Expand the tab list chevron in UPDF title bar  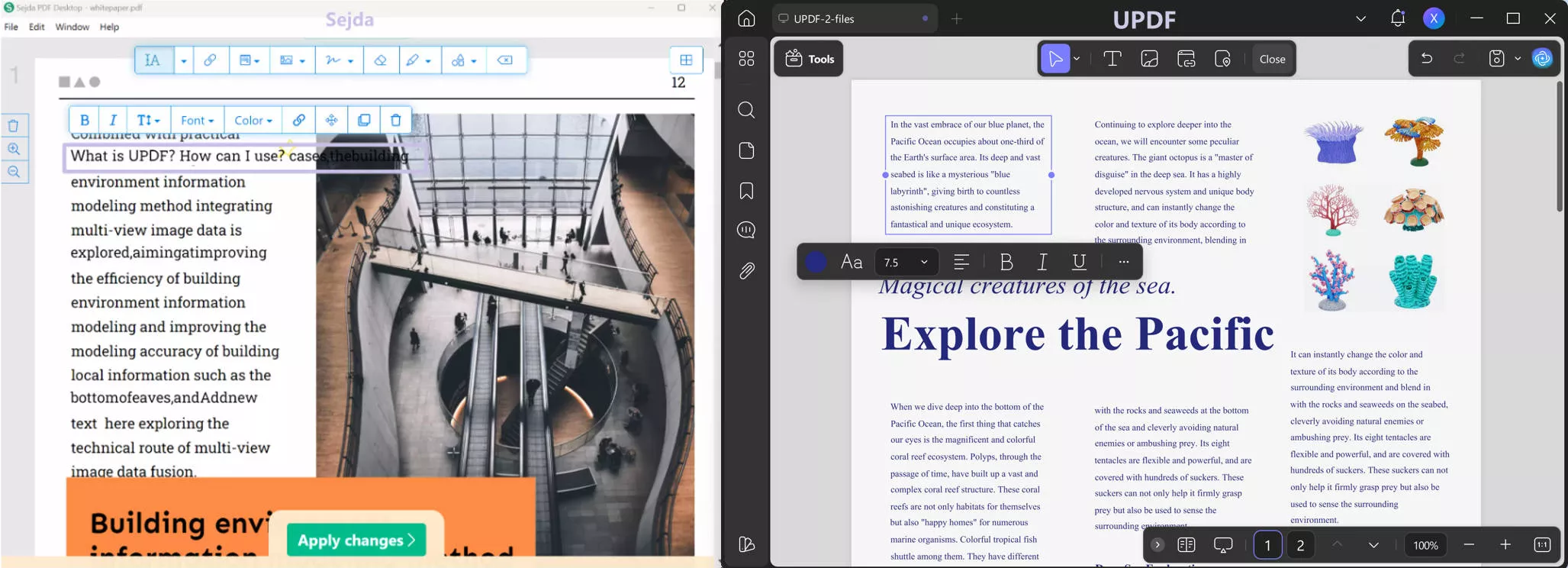click(1360, 18)
